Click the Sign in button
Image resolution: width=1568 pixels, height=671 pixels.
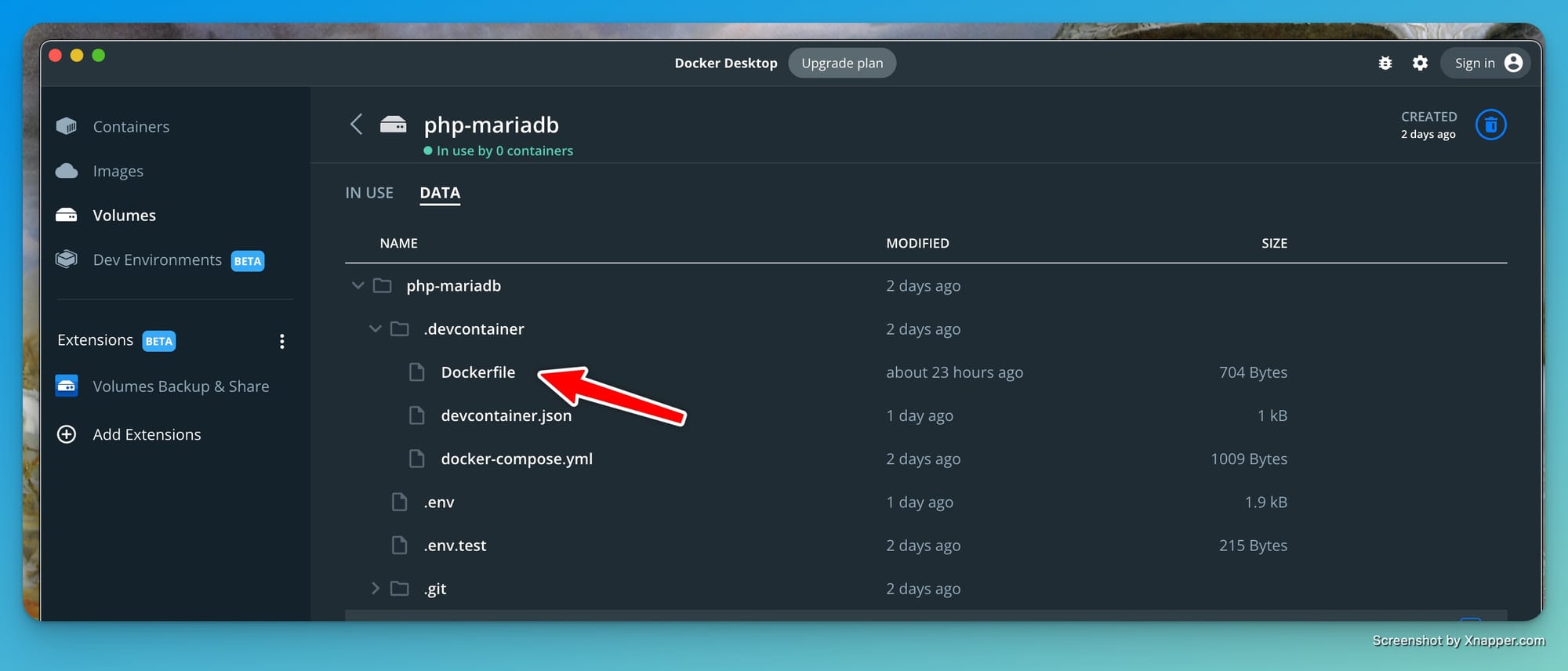[1486, 63]
